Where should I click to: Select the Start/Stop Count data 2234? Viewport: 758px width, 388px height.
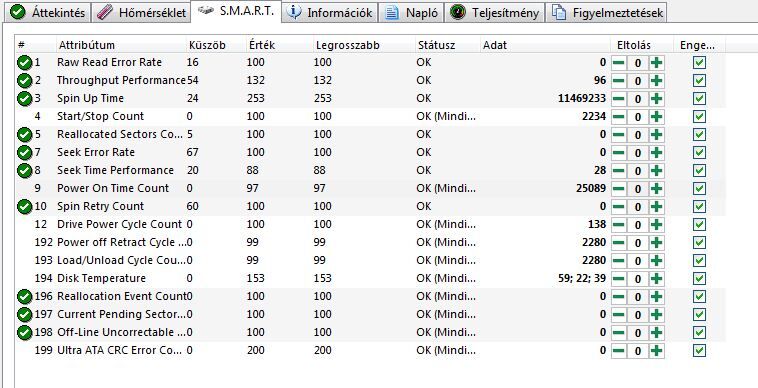(x=594, y=116)
